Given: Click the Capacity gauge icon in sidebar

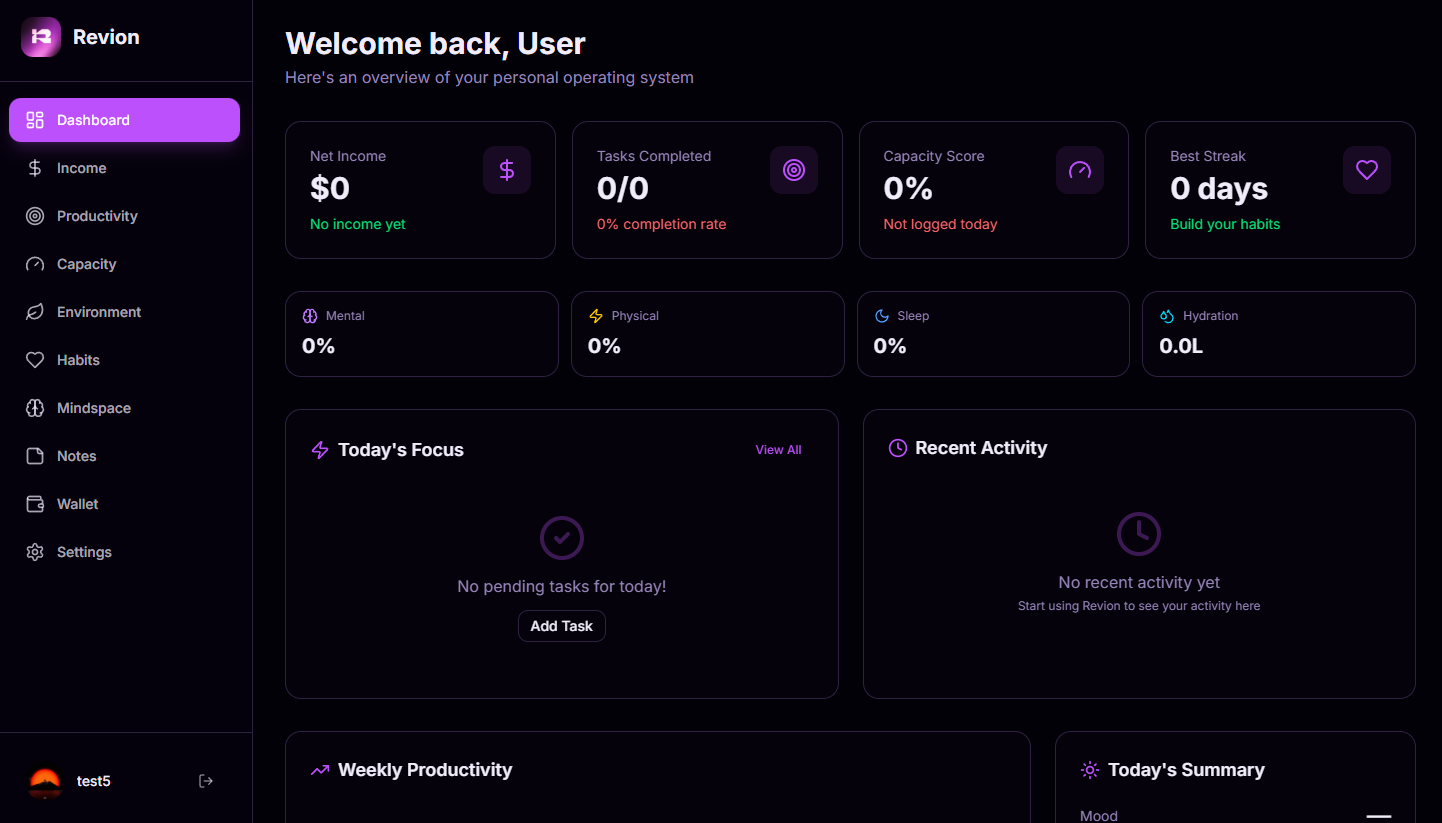Looking at the screenshot, I should 34,263.
